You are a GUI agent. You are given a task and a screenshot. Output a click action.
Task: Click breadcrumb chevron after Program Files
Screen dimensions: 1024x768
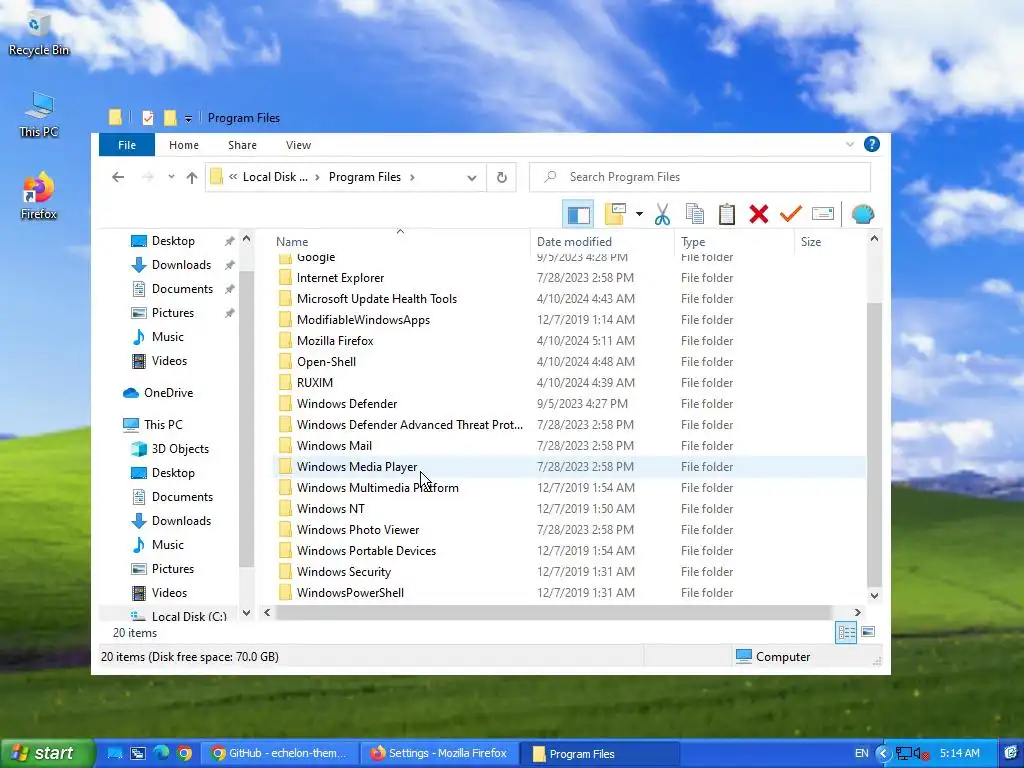tap(412, 177)
